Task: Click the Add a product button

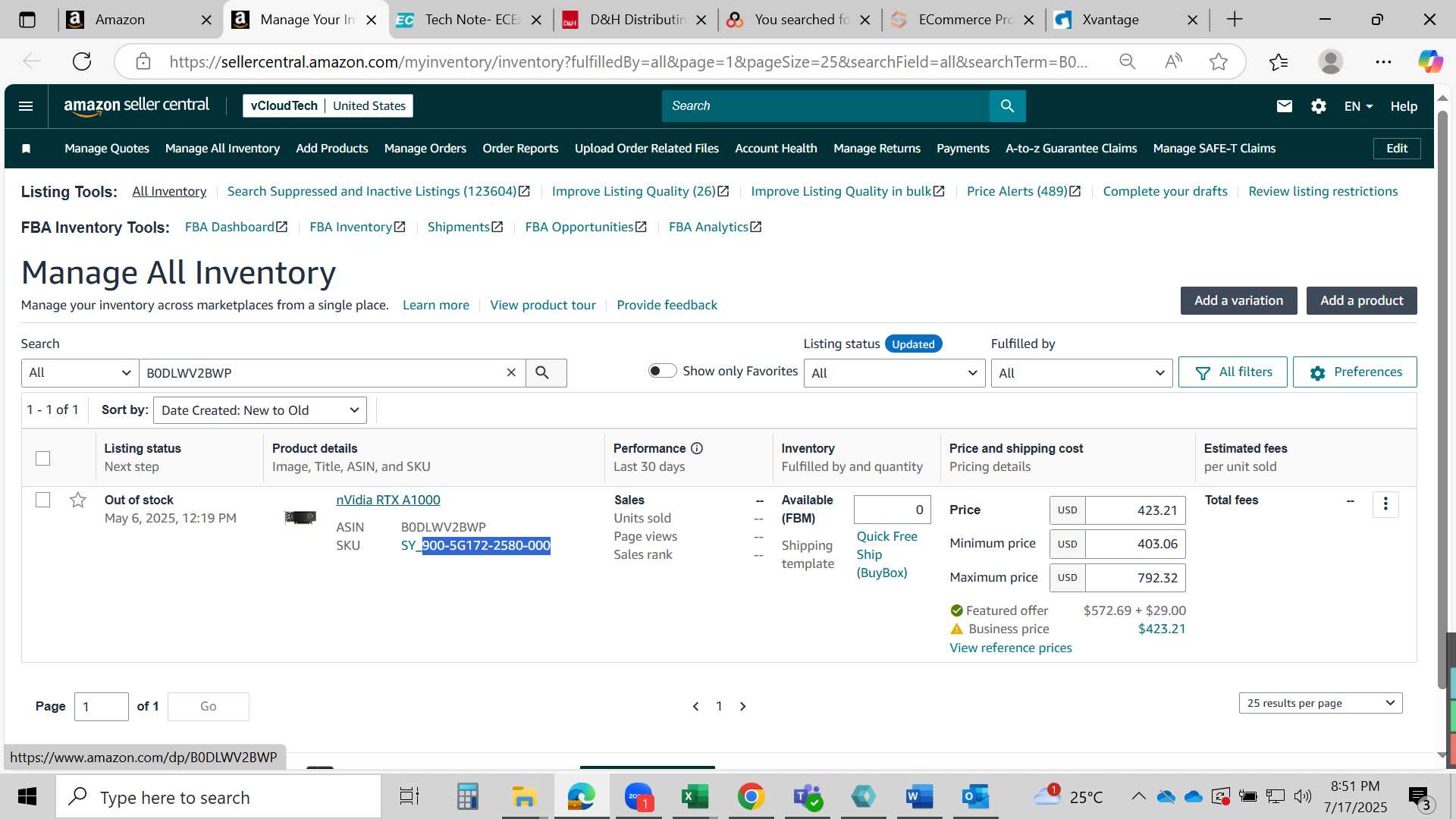Action: (1361, 300)
